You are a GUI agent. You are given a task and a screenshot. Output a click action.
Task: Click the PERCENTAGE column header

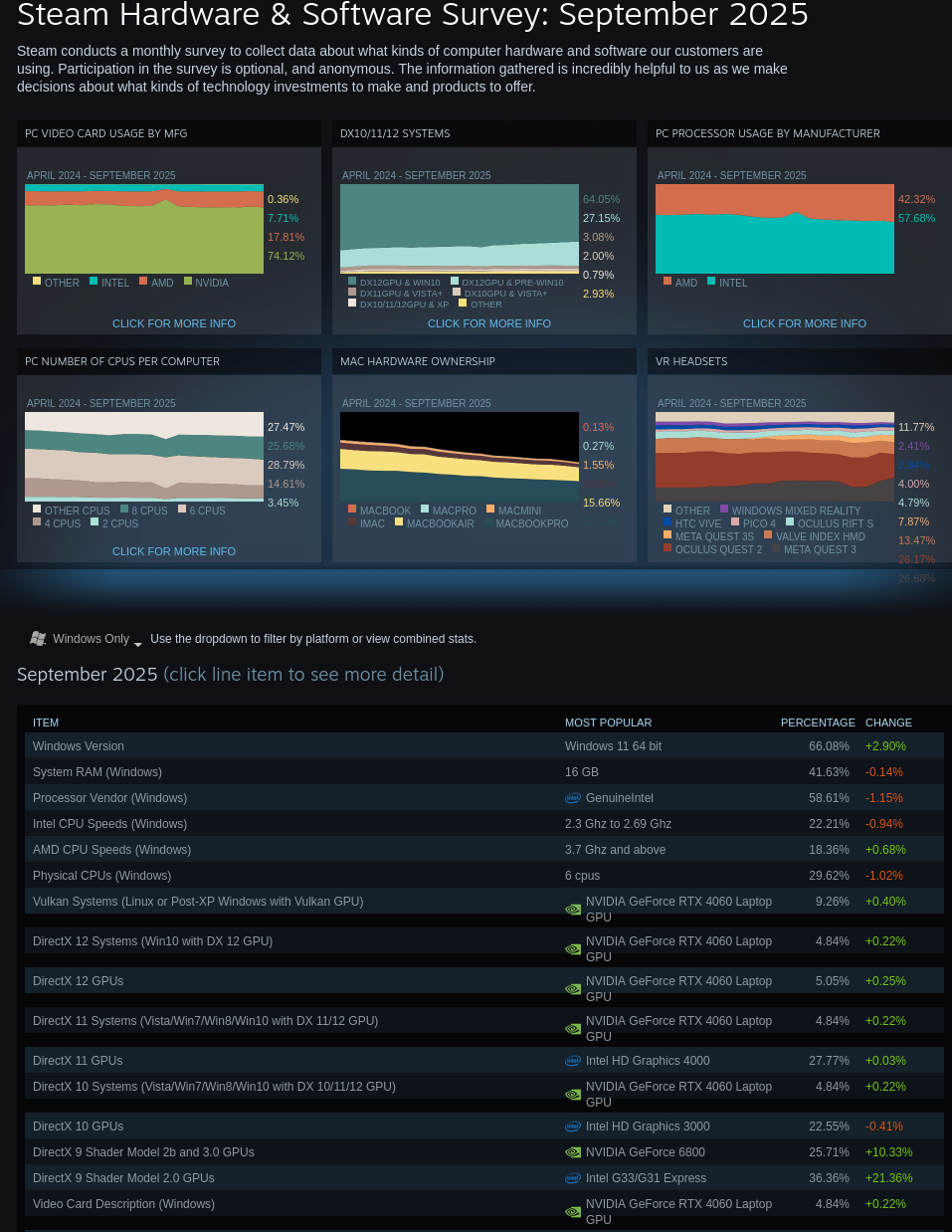(x=818, y=722)
